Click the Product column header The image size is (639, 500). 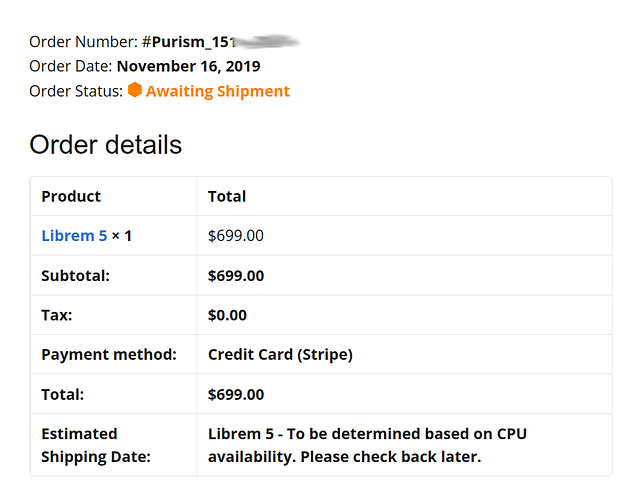71,196
